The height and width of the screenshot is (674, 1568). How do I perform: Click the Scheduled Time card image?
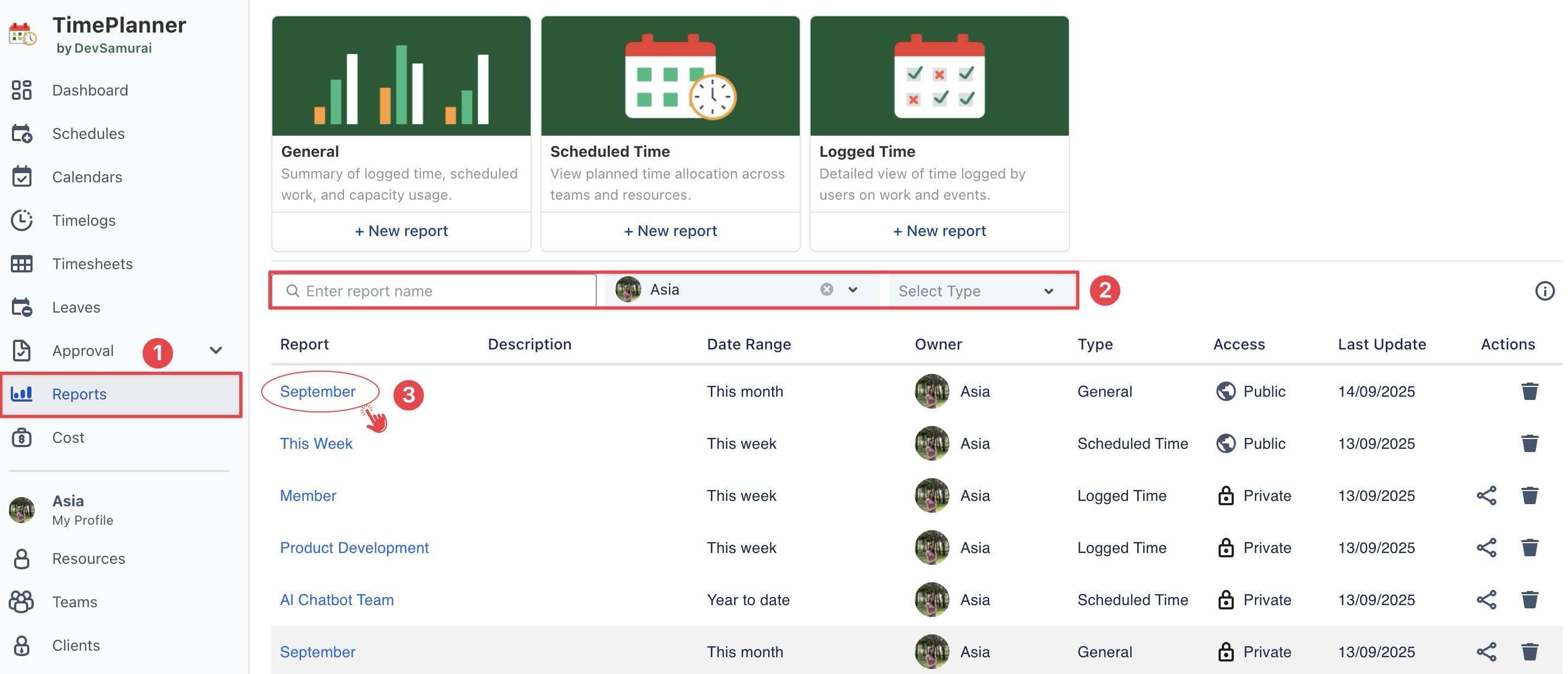pos(670,76)
